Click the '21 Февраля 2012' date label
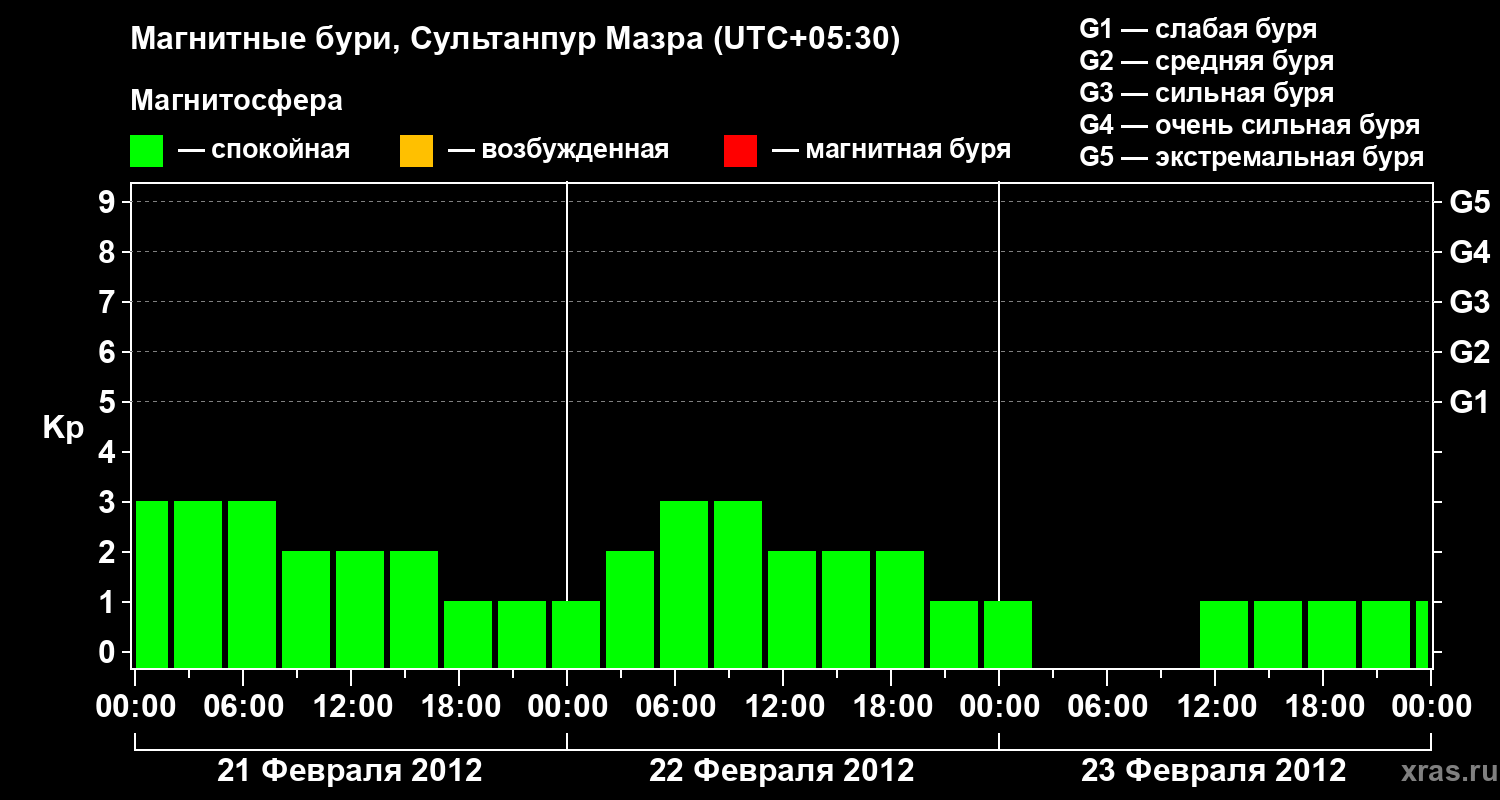The width and height of the screenshot is (1500, 800). point(350,771)
